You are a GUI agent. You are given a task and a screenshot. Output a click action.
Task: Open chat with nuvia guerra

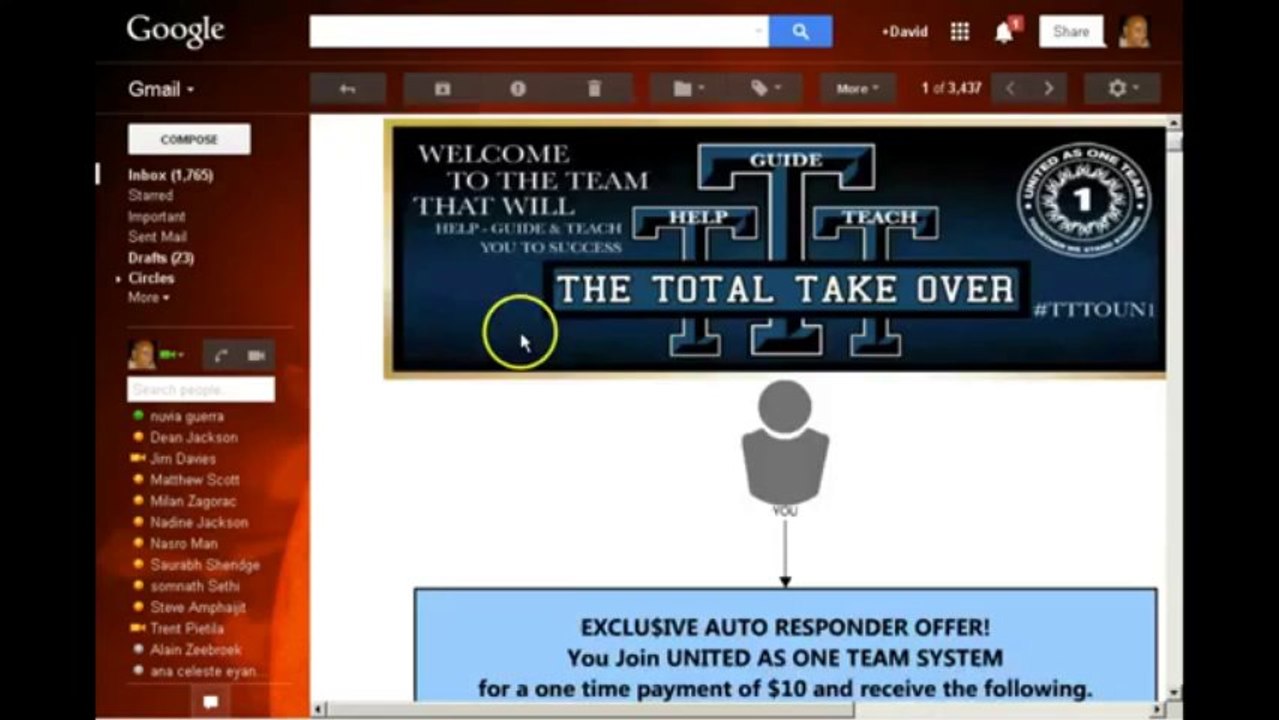pos(186,416)
